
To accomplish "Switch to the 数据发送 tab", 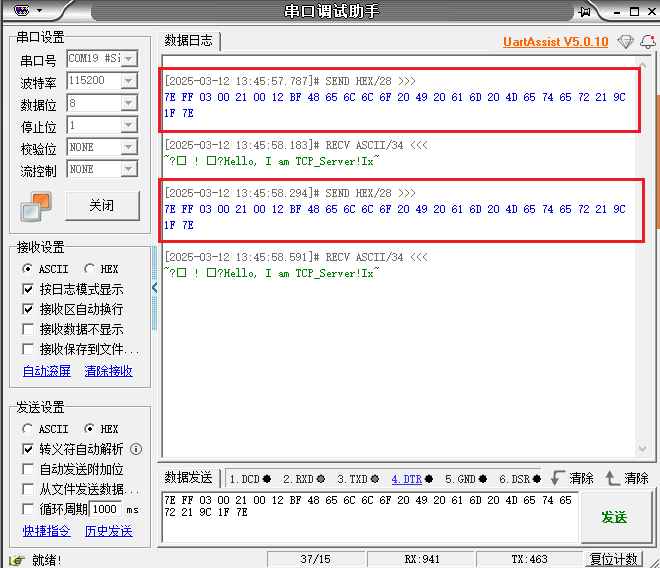I will pyautogui.click(x=189, y=477).
